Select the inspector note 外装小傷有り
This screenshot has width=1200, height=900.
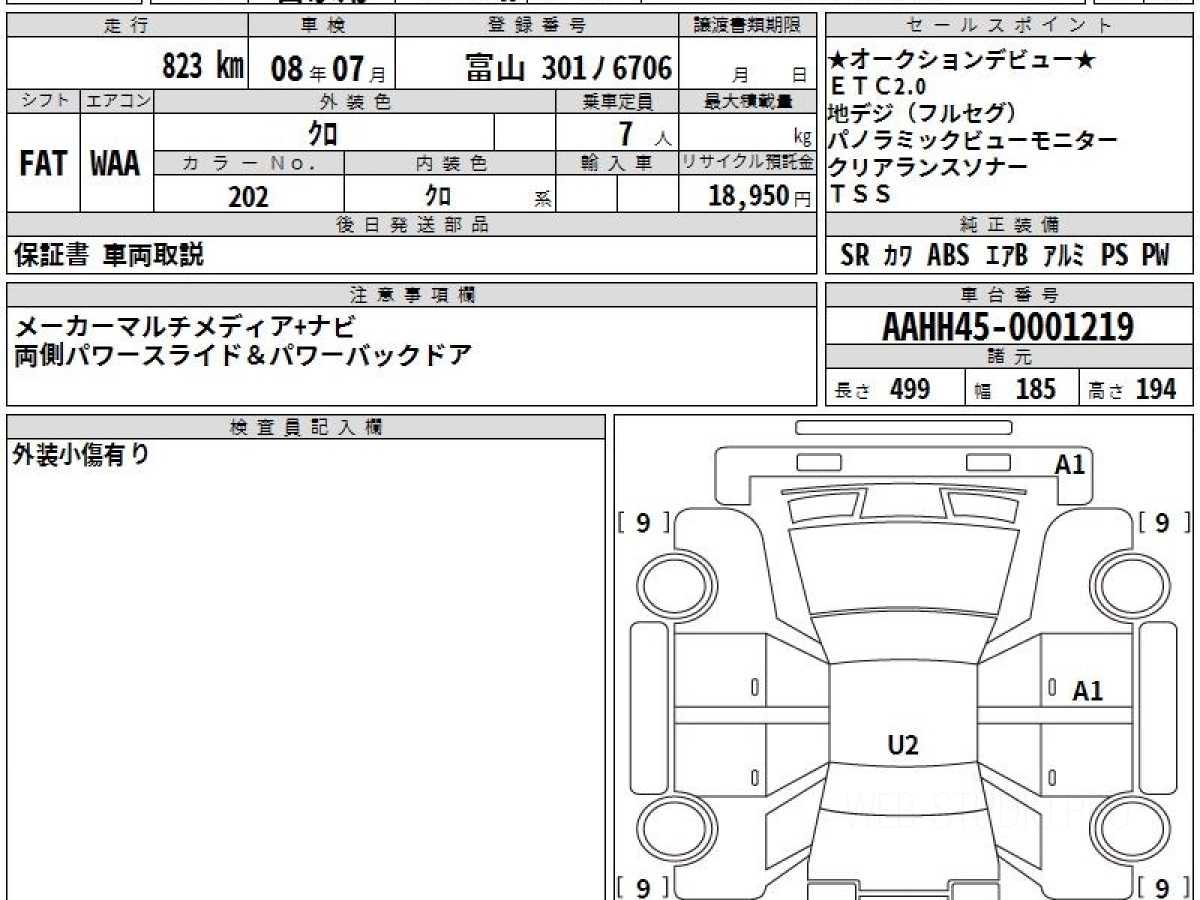click(x=81, y=455)
